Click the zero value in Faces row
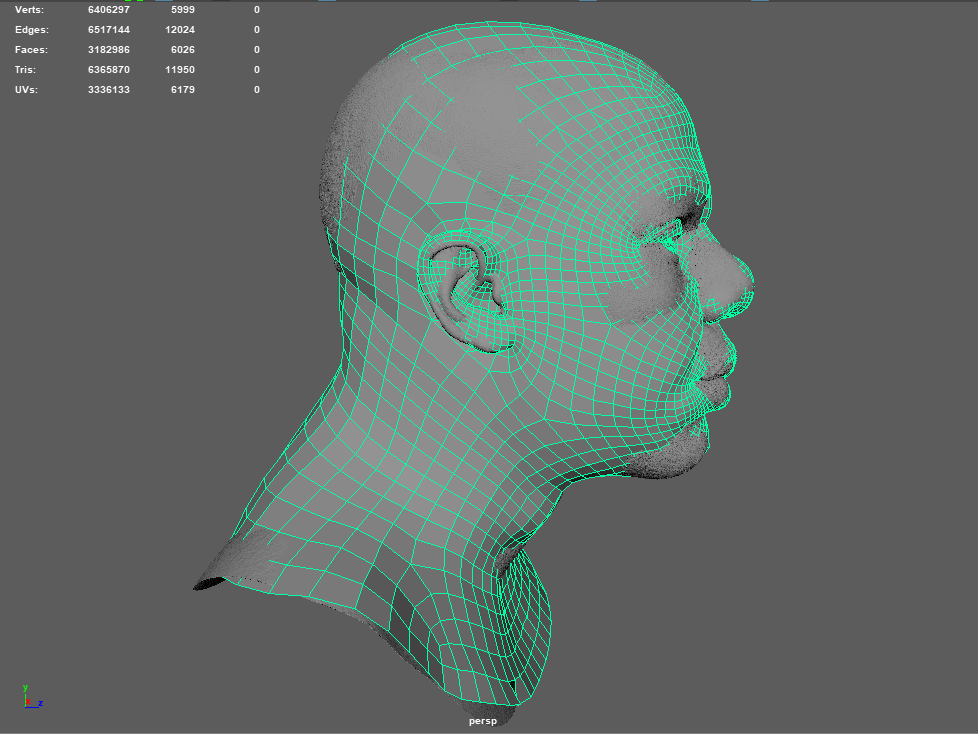Image resolution: width=978 pixels, height=734 pixels. [x=256, y=50]
